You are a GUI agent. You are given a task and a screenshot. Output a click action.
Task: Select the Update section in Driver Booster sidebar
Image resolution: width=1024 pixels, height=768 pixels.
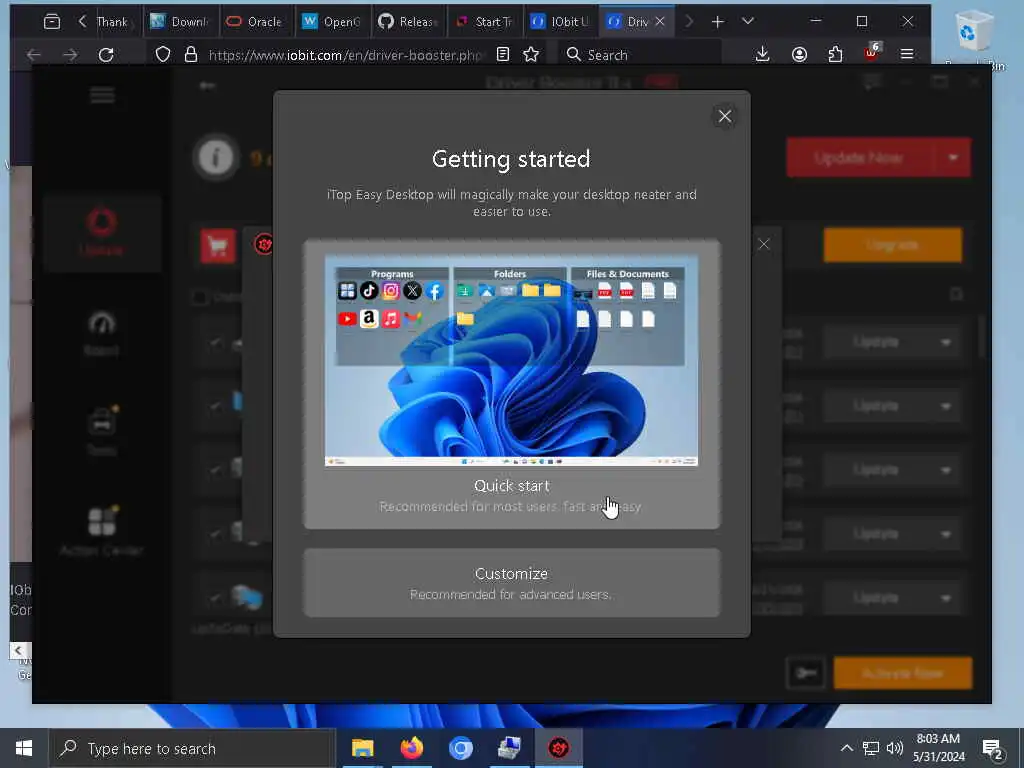pyautogui.click(x=102, y=232)
